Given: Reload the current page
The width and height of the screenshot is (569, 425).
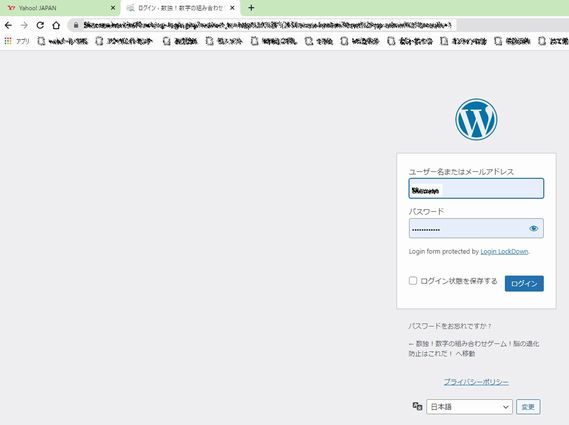Looking at the screenshot, I should point(40,25).
